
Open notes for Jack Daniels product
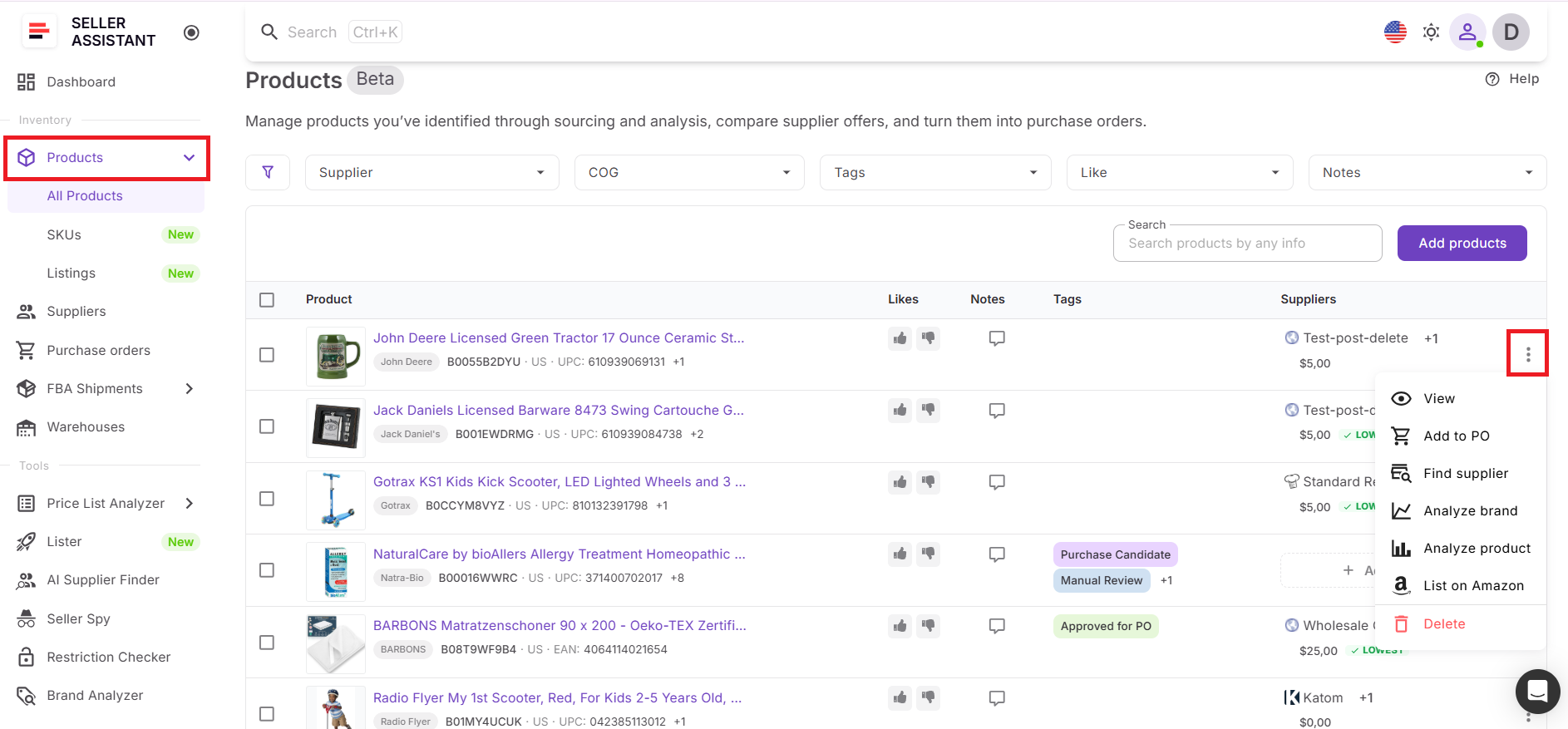(997, 411)
